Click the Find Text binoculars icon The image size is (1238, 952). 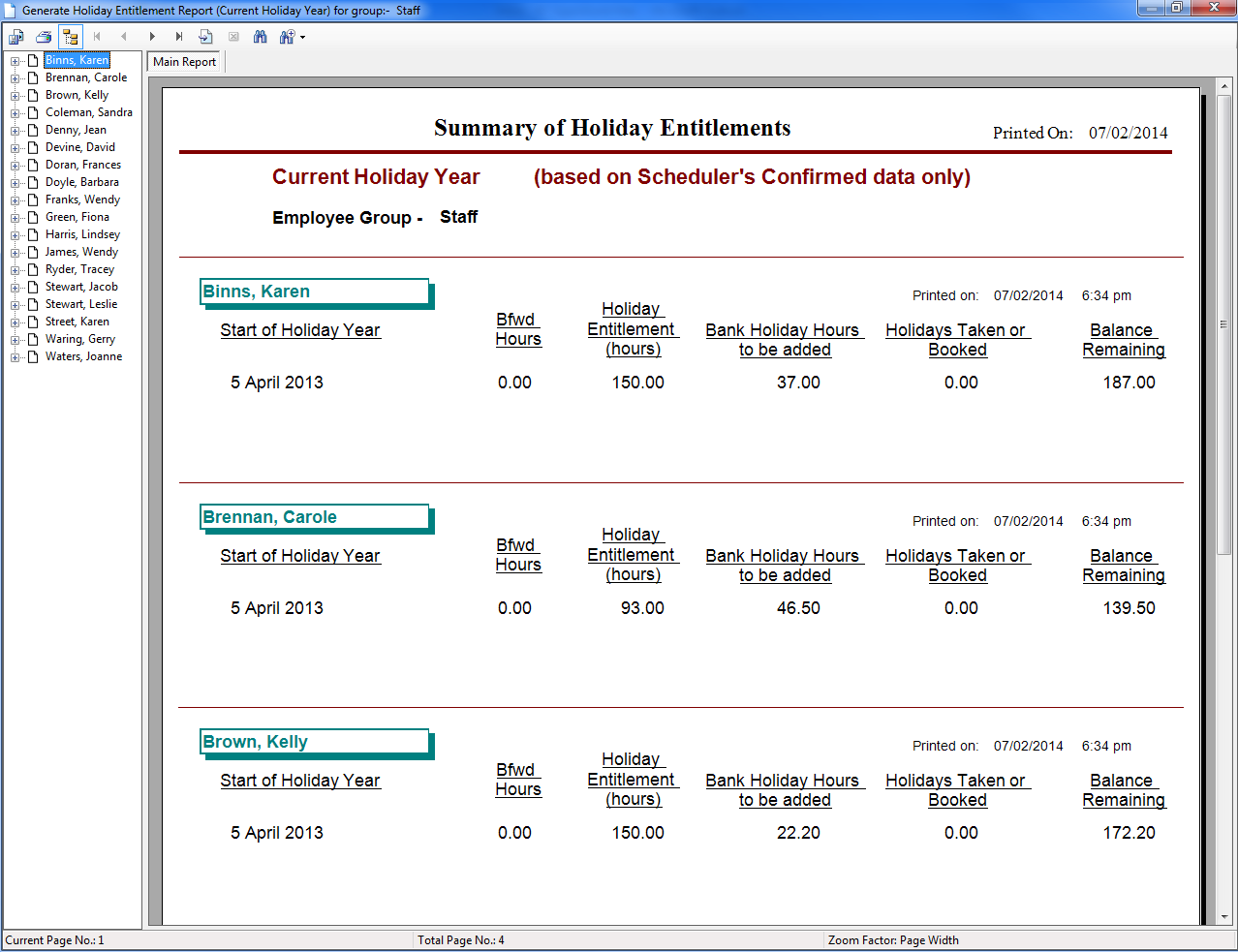(x=261, y=37)
